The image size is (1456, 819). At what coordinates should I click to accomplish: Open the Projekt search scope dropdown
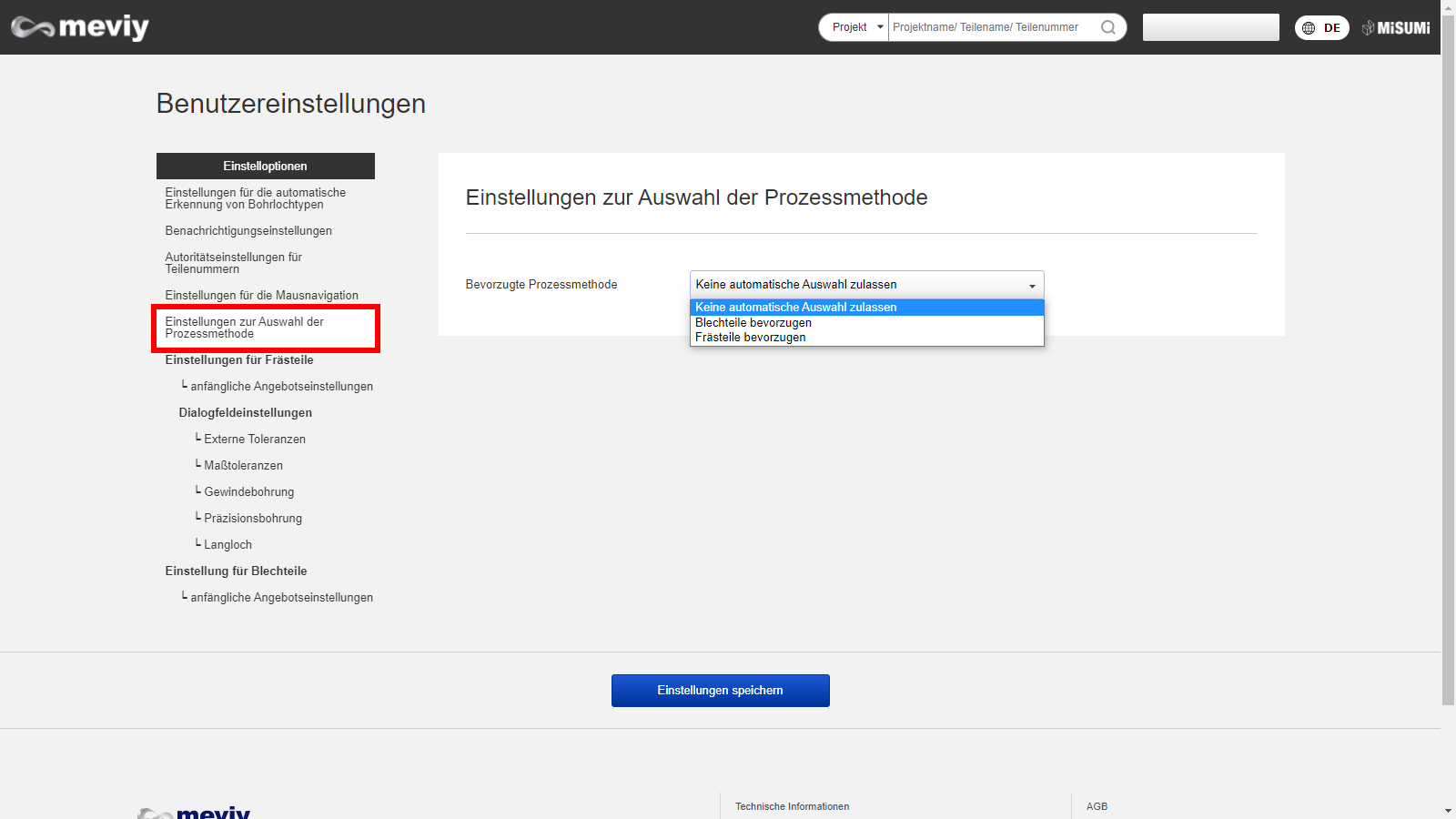[854, 27]
